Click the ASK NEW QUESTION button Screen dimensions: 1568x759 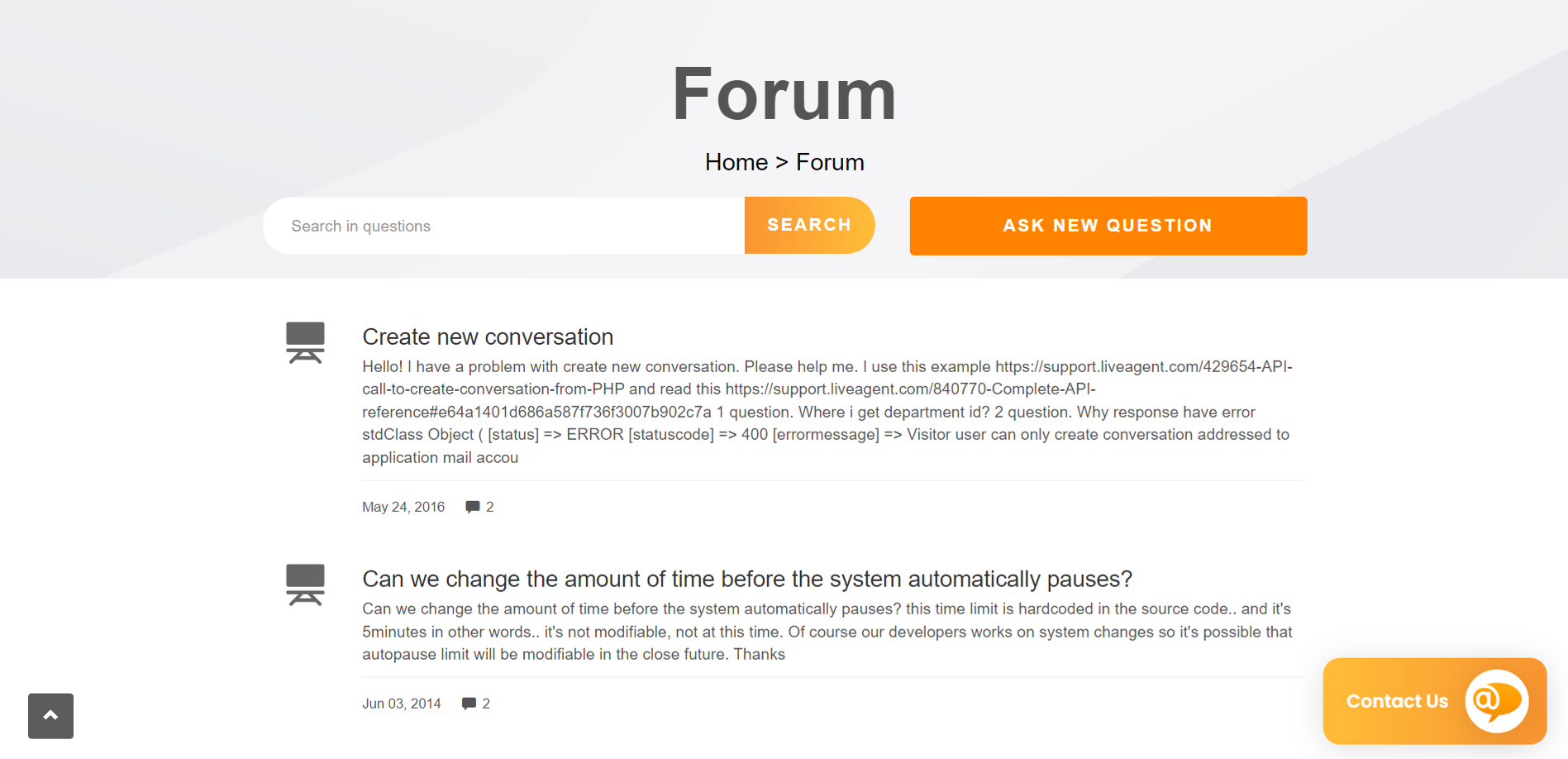pyautogui.click(x=1108, y=226)
